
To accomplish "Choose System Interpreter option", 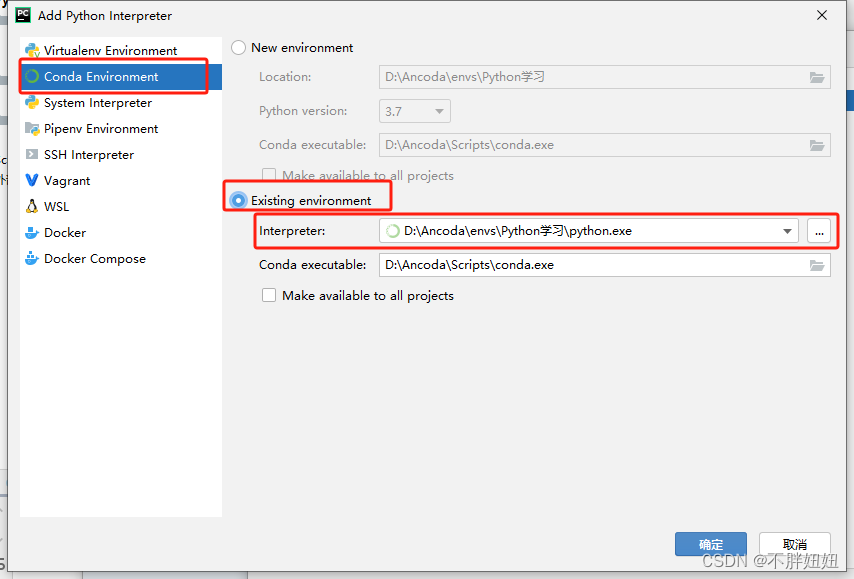I will (121, 103).
